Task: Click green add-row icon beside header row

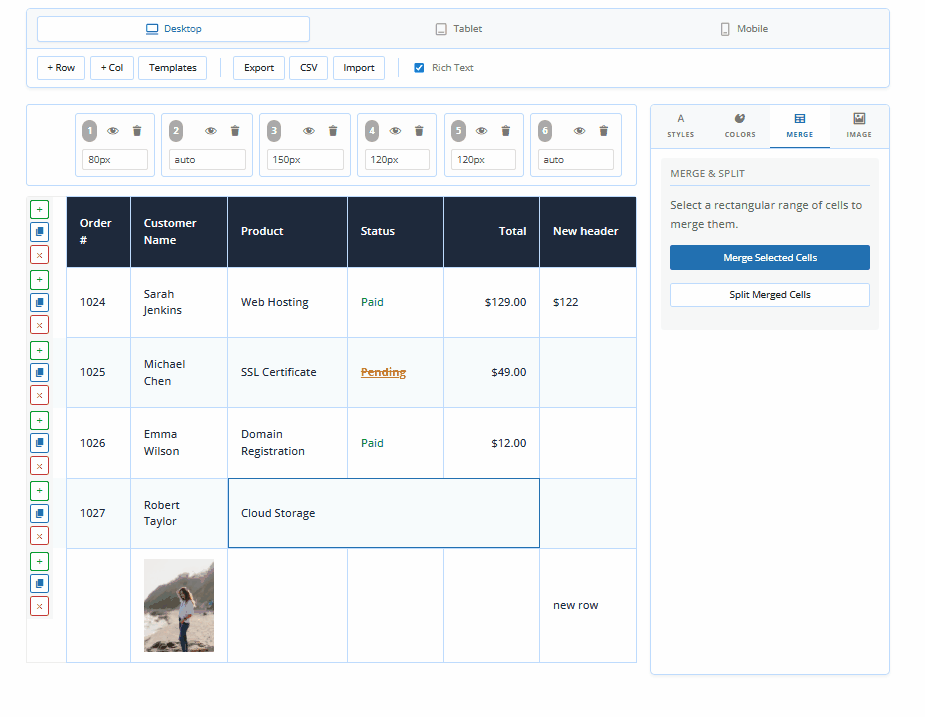Action: (x=39, y=209)
